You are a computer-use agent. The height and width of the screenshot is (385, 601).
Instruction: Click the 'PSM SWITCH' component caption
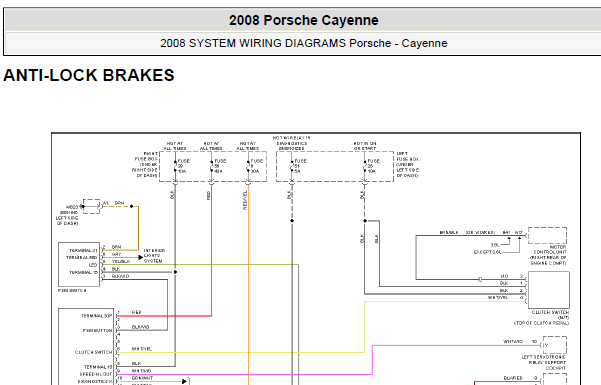point(72,291)
